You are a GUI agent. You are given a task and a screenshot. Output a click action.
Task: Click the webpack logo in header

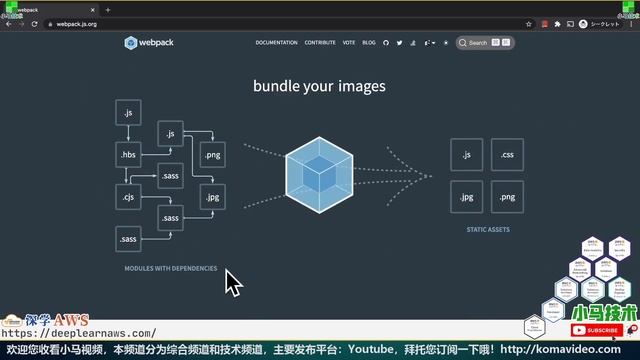click(149, 42)
